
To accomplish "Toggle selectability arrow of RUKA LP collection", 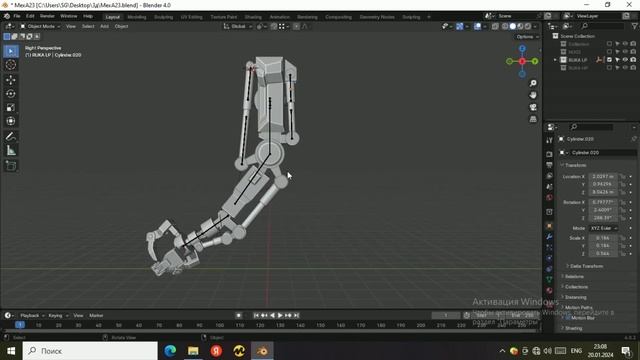I will point(617,60).
